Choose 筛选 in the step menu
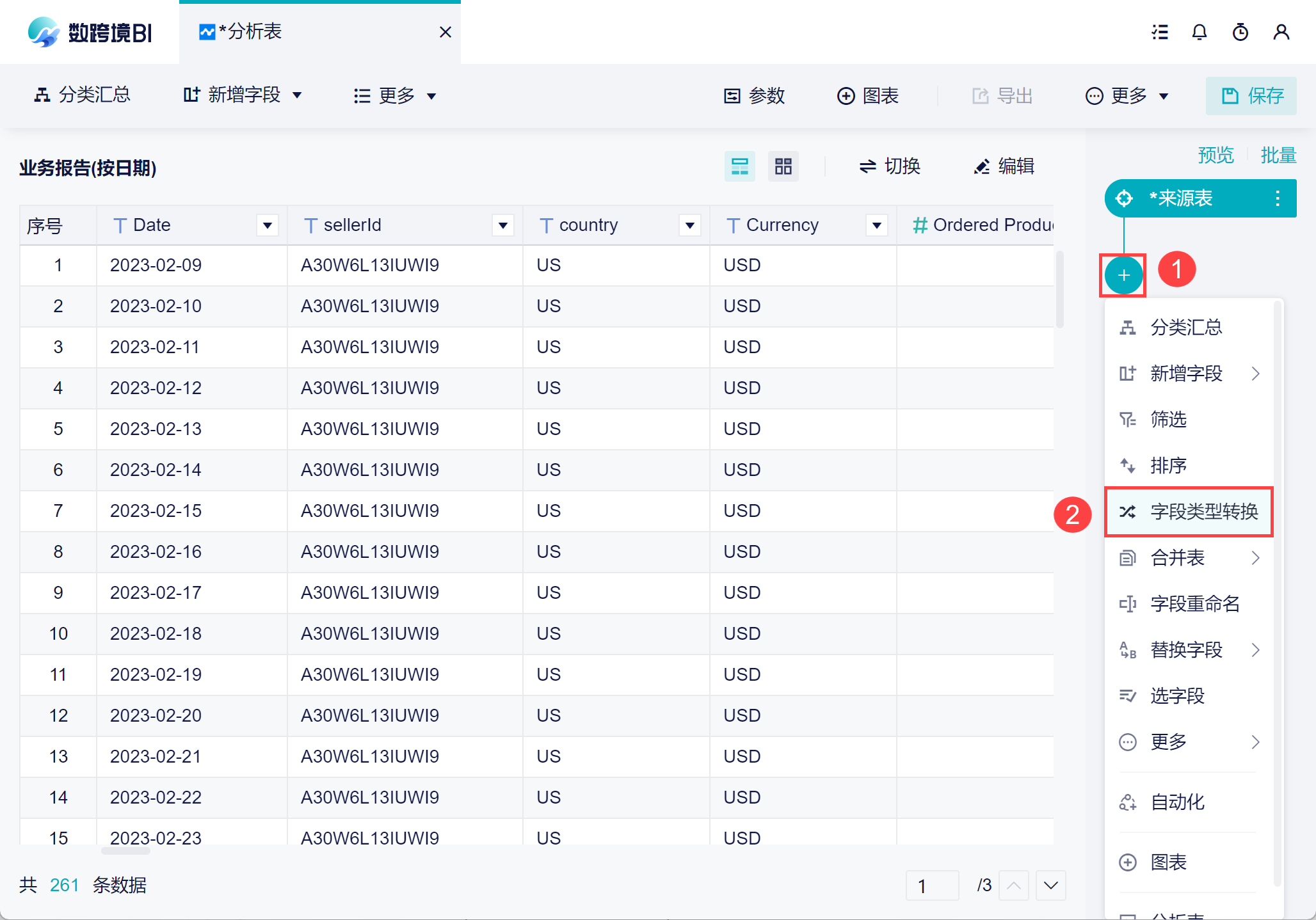This screenshot has width=1316, height=920. coord(1169,419)
